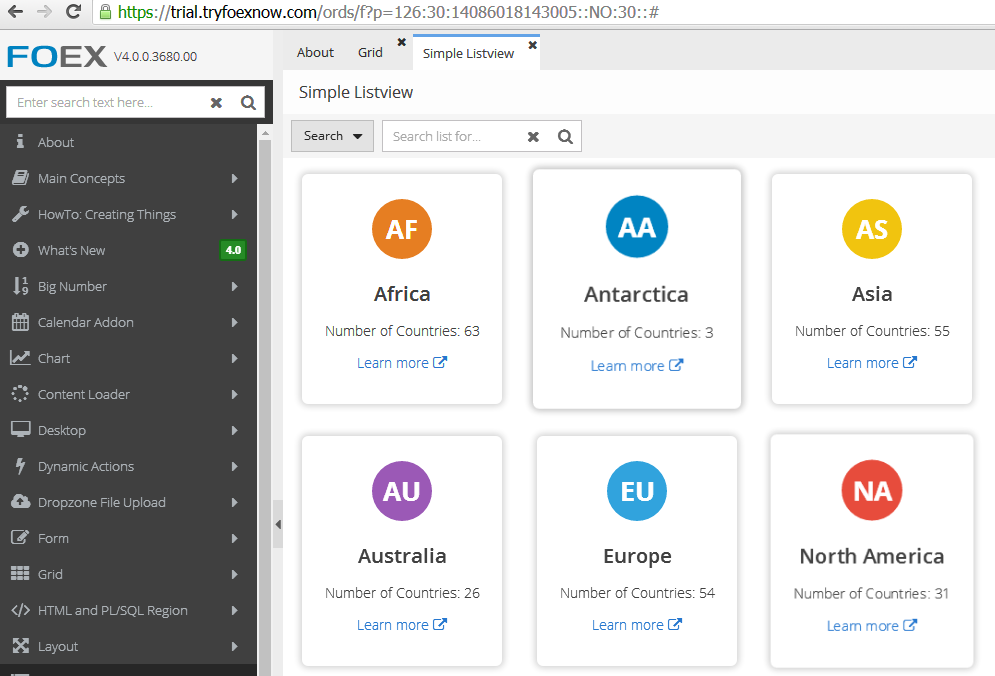Switch to the Grid tab
Screen dimensions: 995x676
370,52
